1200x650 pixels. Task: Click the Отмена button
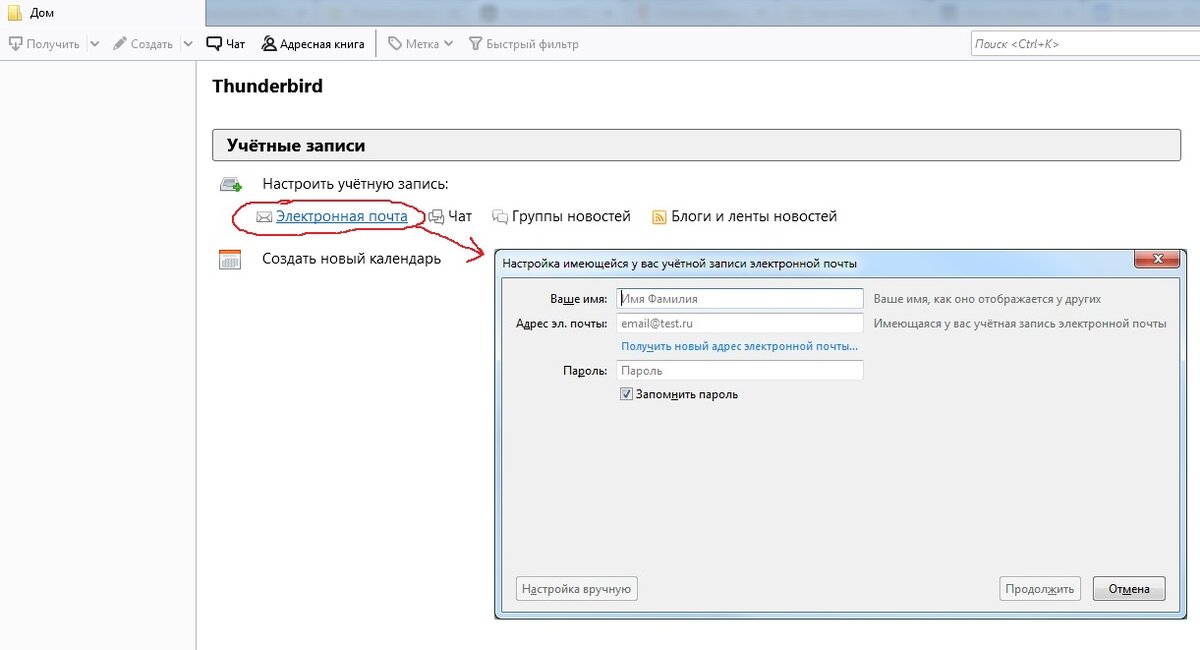tap(1129, 589)
